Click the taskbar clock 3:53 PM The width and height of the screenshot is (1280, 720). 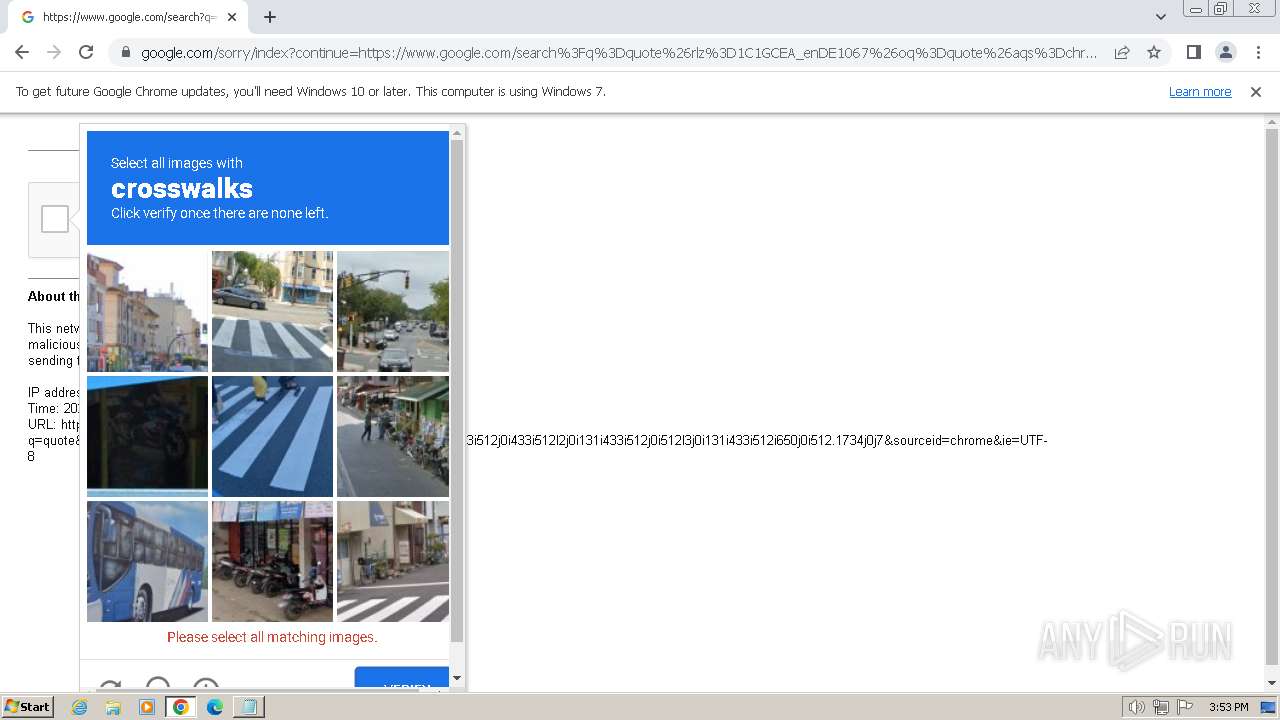point(1228,707)
